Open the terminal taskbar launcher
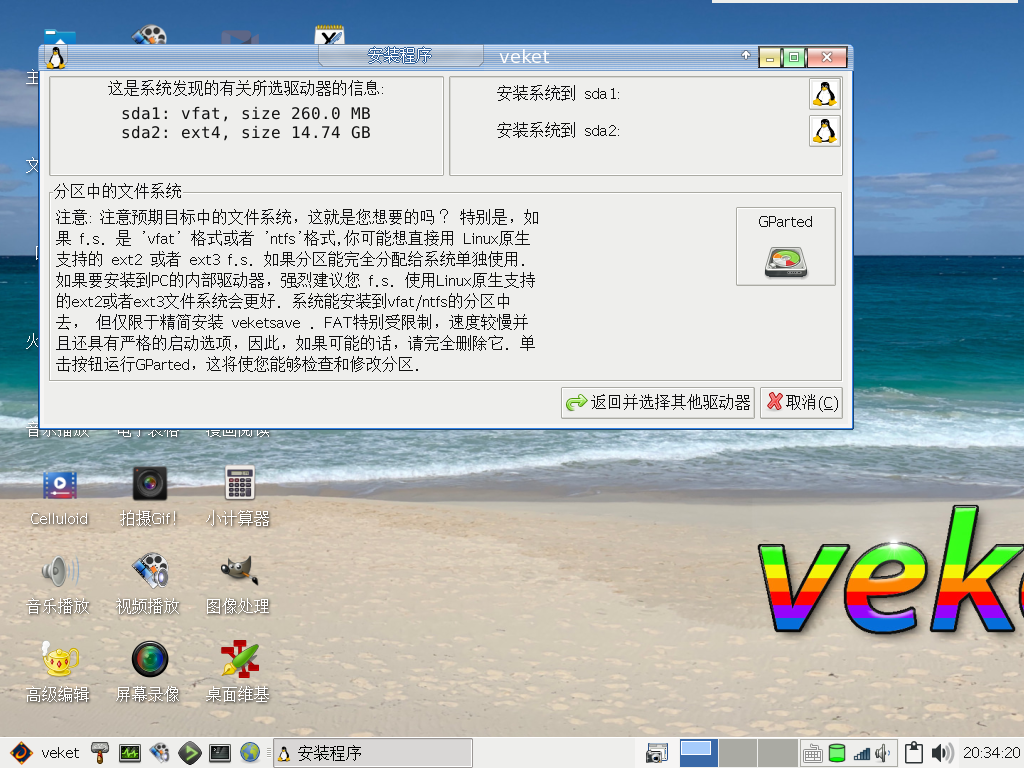Viewport: 1024px width, 768px height. (219, 753)
